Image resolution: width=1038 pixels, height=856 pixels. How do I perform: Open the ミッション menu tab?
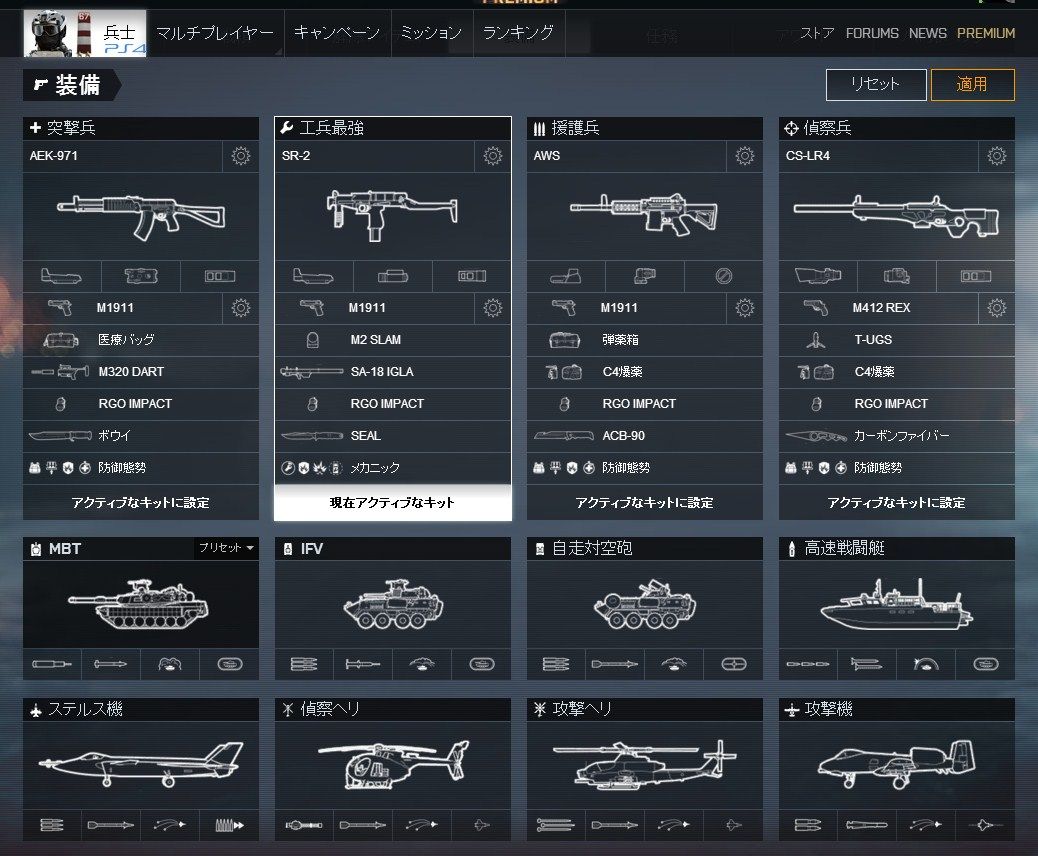432,32
